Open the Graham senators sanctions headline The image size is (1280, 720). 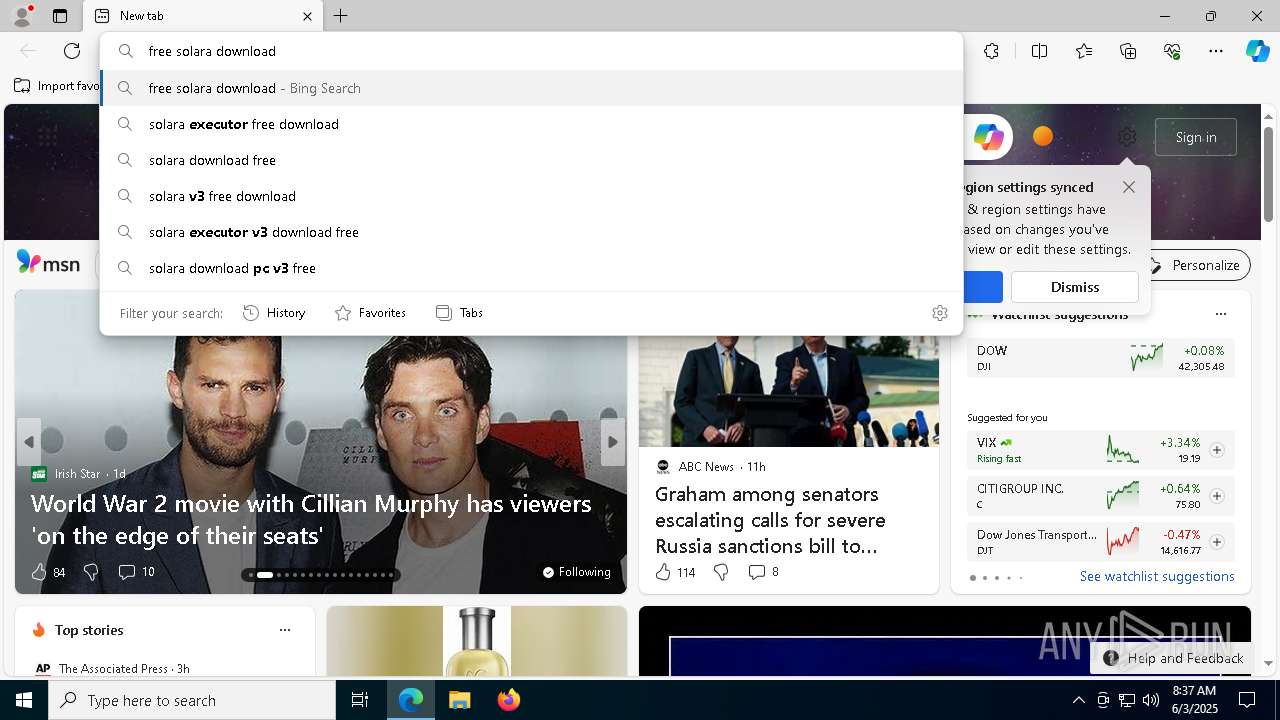(770, 520)
